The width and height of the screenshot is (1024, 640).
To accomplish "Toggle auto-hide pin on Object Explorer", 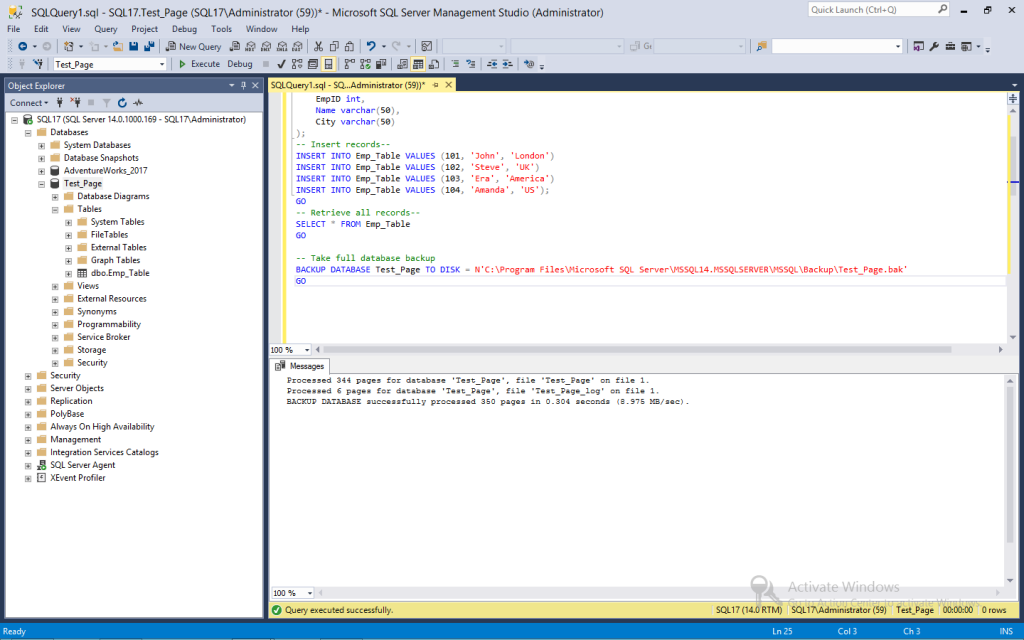I will pyautogui.click(x=241, y=85).
